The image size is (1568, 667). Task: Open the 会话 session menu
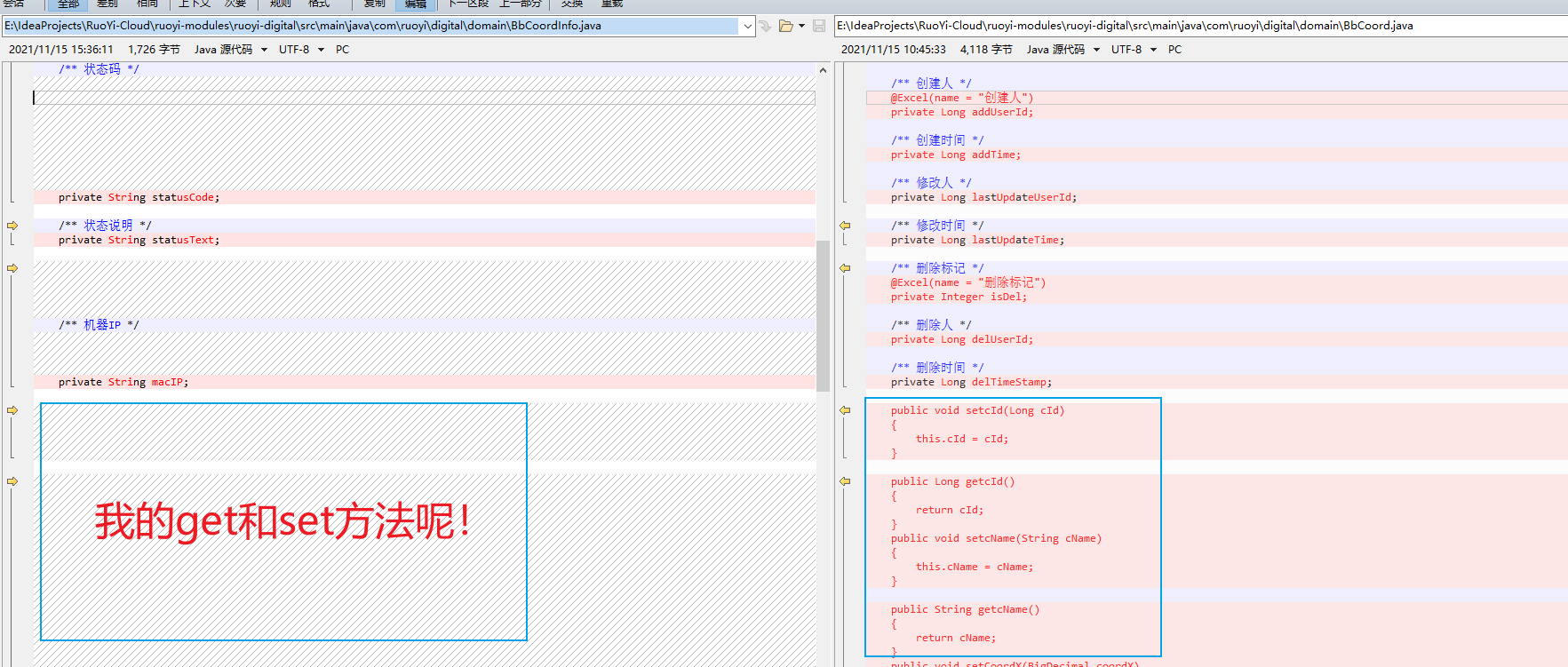coord(13,4)
